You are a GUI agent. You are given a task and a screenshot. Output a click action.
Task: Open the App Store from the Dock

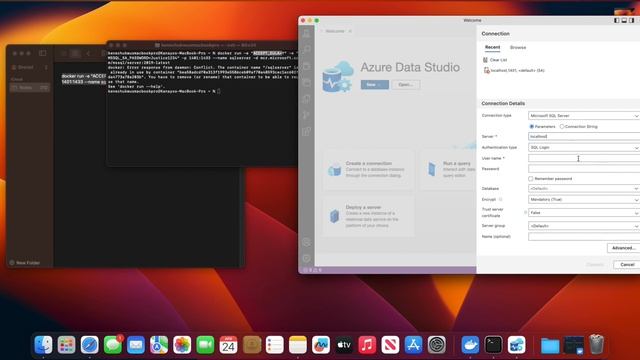coord(413,345)
